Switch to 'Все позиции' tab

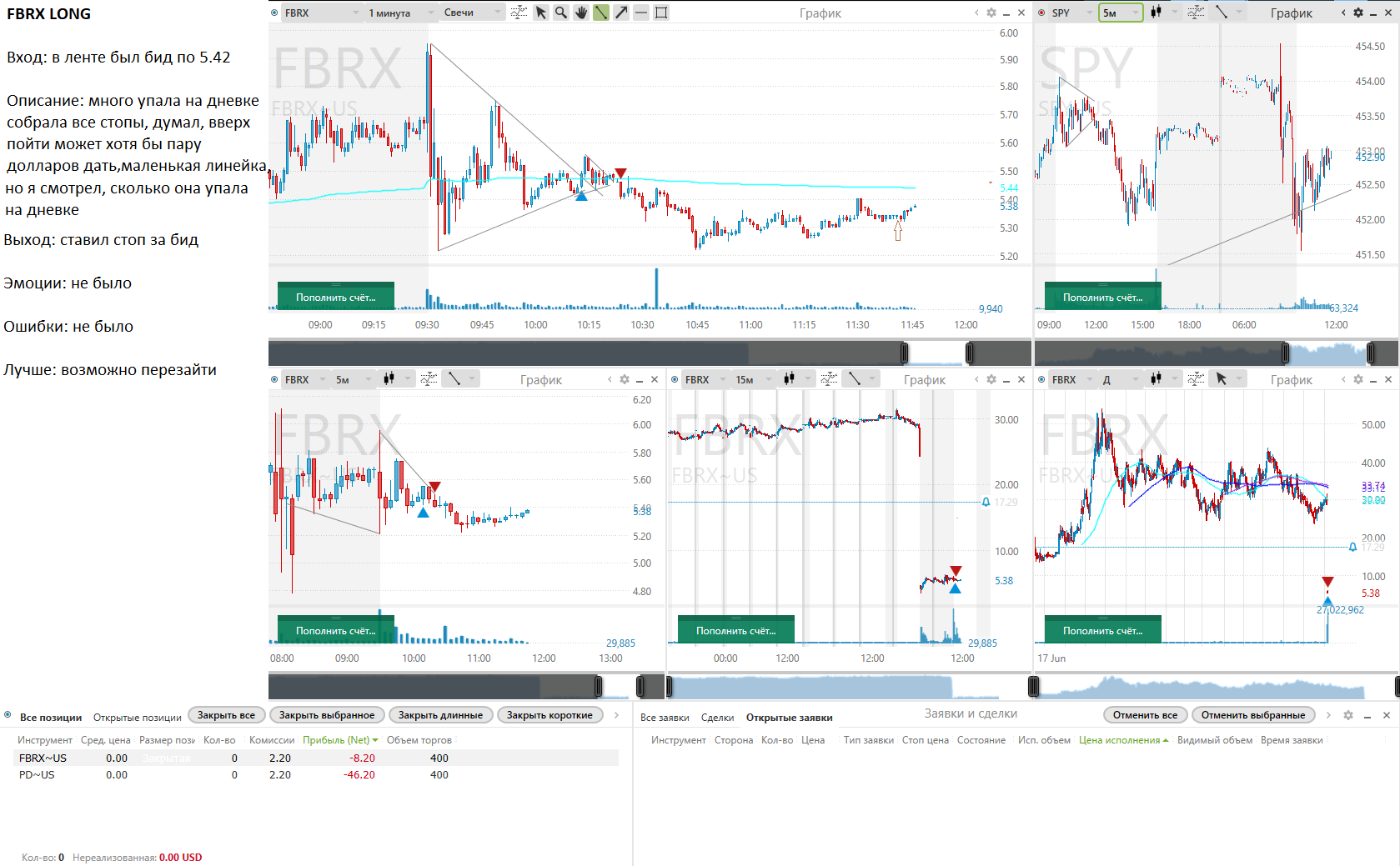tap(51, 718)
